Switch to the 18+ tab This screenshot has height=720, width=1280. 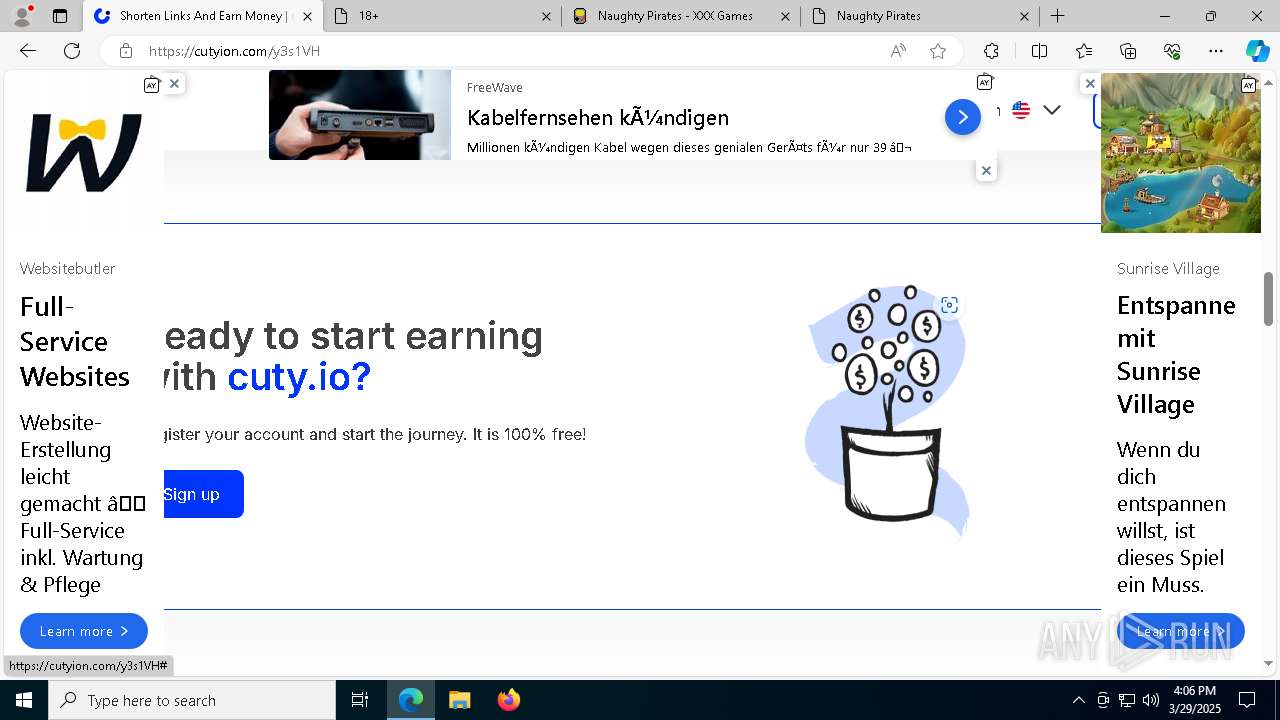[442, 16]
